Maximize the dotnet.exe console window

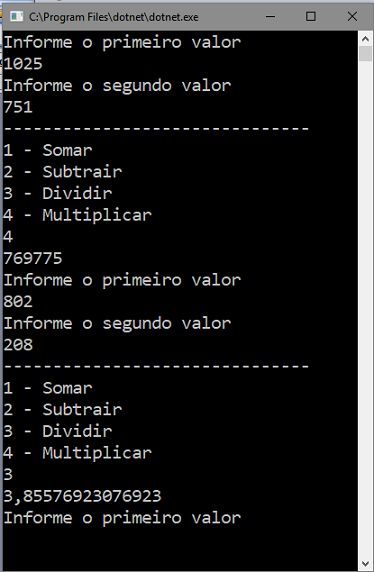pyautogui.click(x=311, y=16)
